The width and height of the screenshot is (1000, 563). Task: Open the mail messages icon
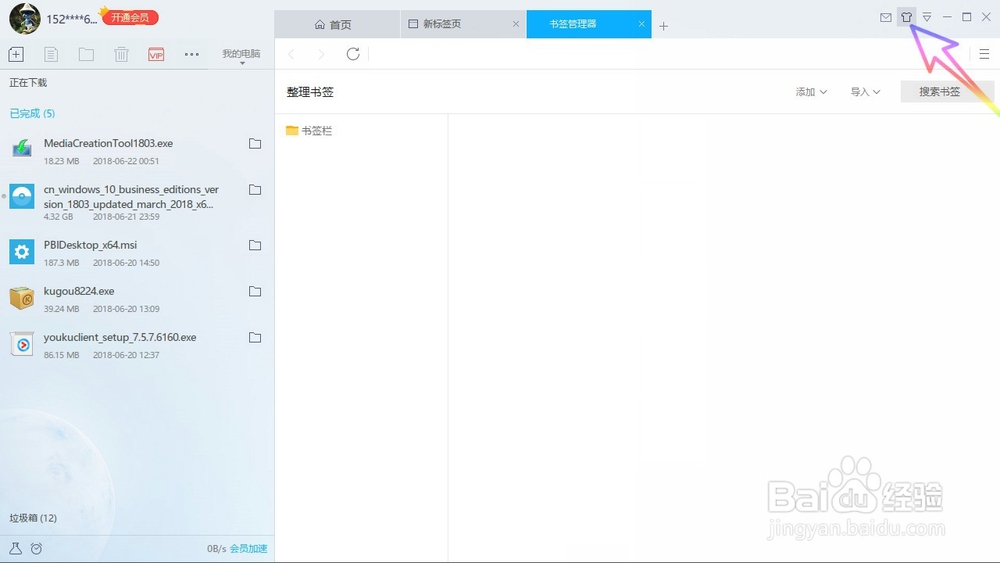(x=886, y=17)
